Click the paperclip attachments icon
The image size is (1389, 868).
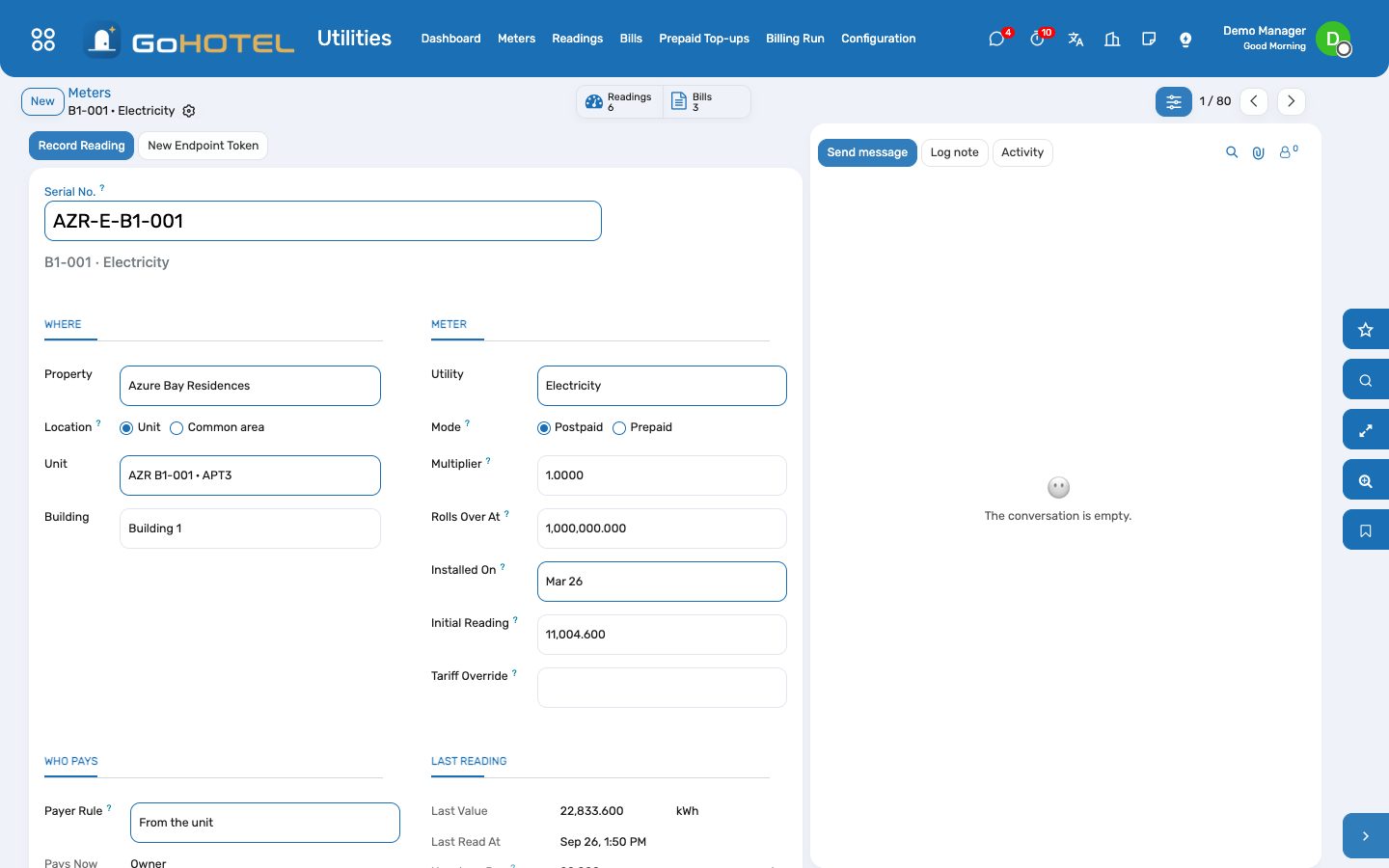point(1259,152)
